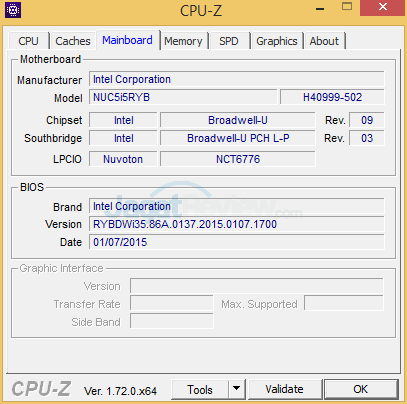Click the Transfer Rate field
The width and height of the screenshot is (407, 404).
[x=172, y=304]
